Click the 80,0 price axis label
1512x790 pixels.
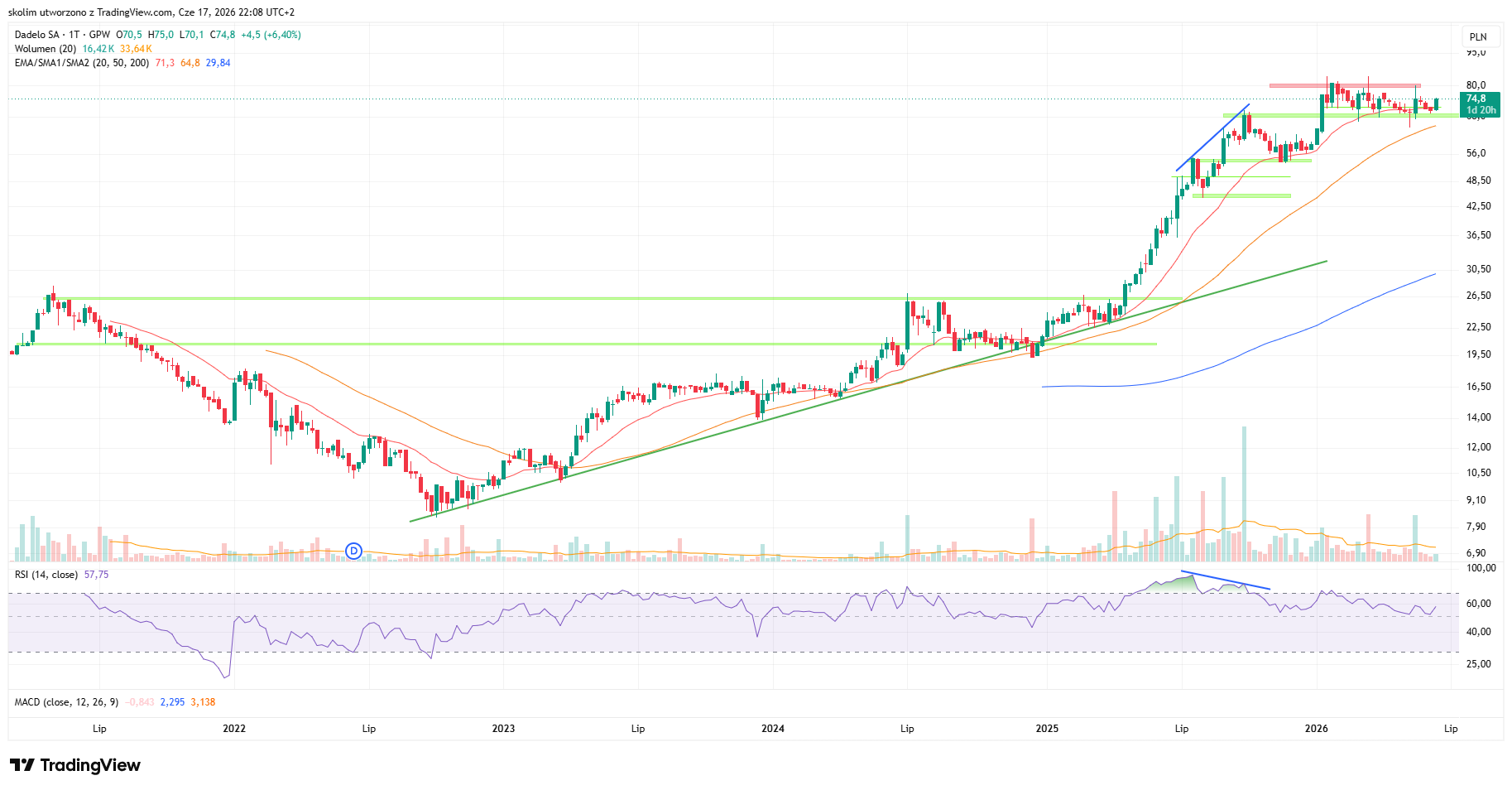click(1476, 85)
